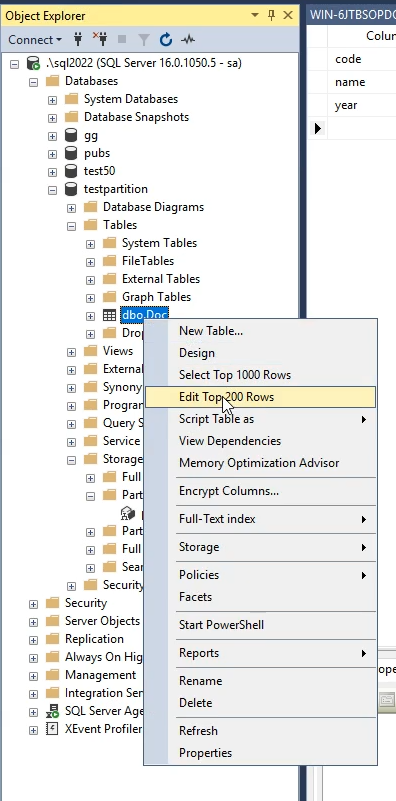Select the pubs database icon
Image resolution: width=396 pixels, height=801 pixels.
pyautogui.click(x=71, y=153)
